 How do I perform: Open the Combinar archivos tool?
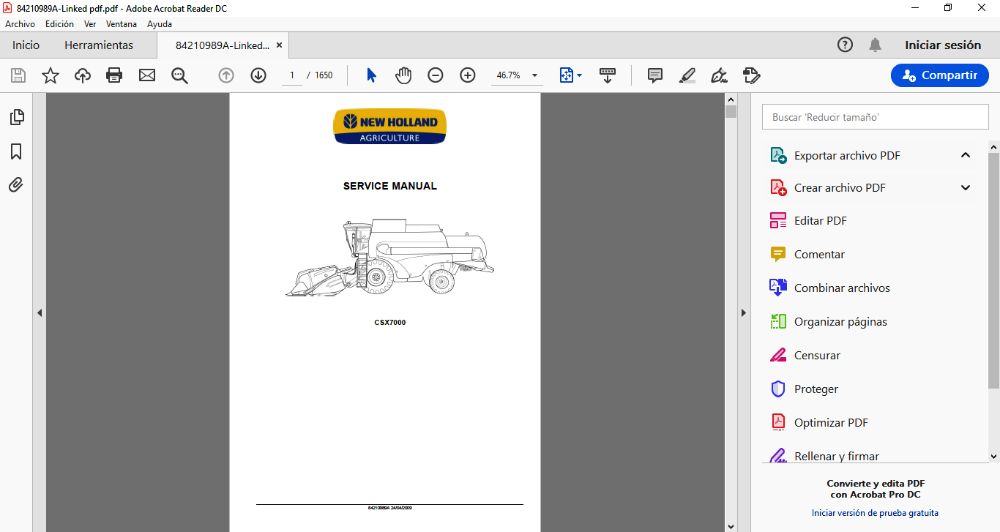click(842, 288)
